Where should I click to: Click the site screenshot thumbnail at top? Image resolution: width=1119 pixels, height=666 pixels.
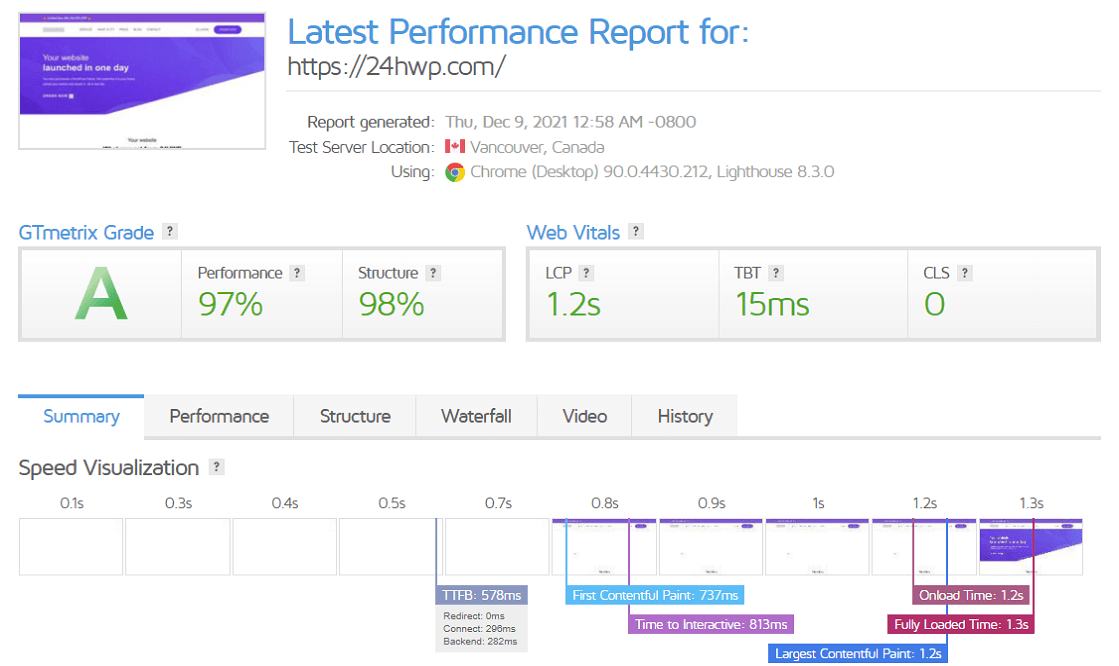[x=142, y=81]
